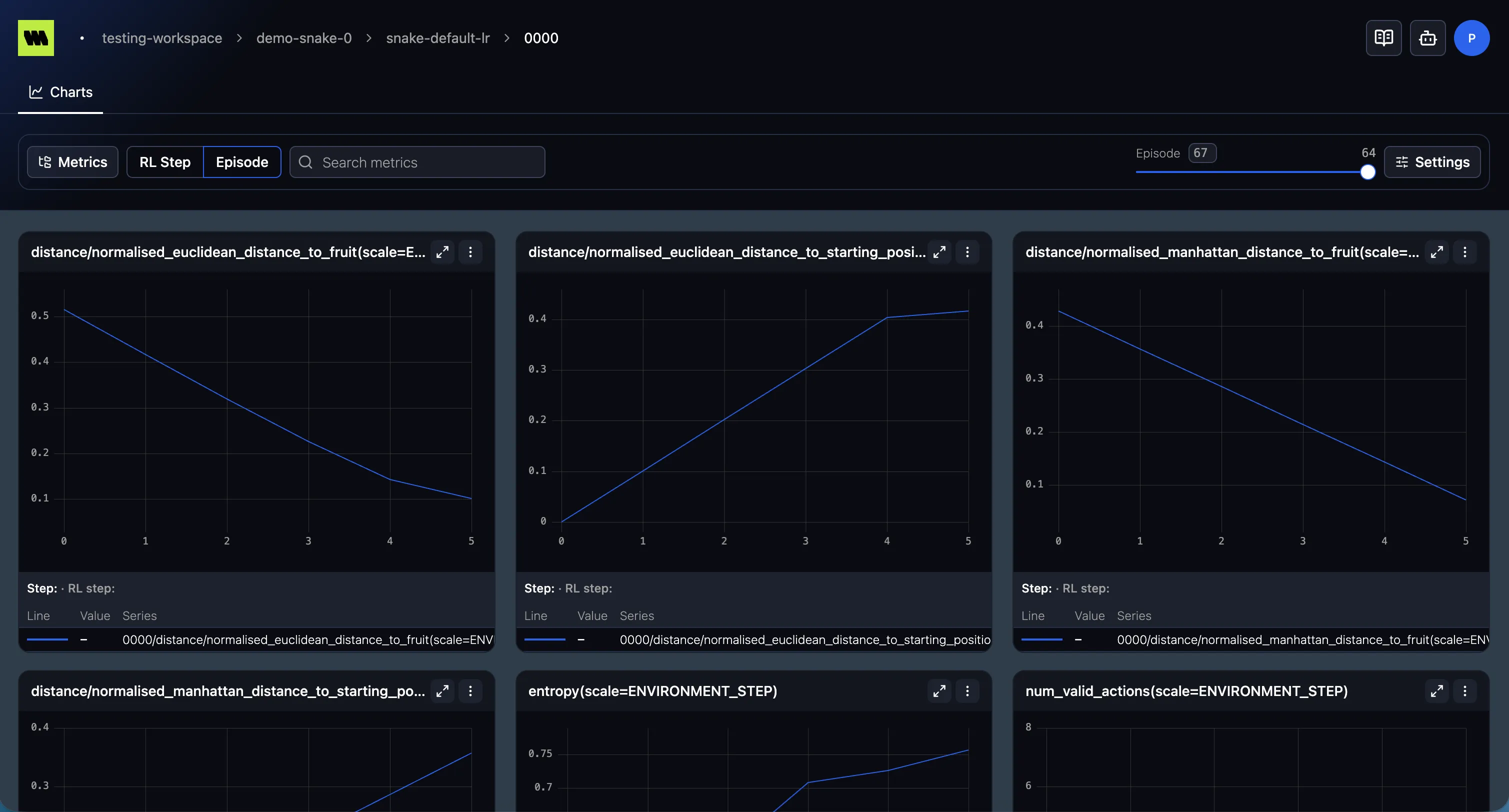This screenshot has width=1509, height=812.
Task: Expand the manhattan distance to fruit chart
Action: (1437, 252)
